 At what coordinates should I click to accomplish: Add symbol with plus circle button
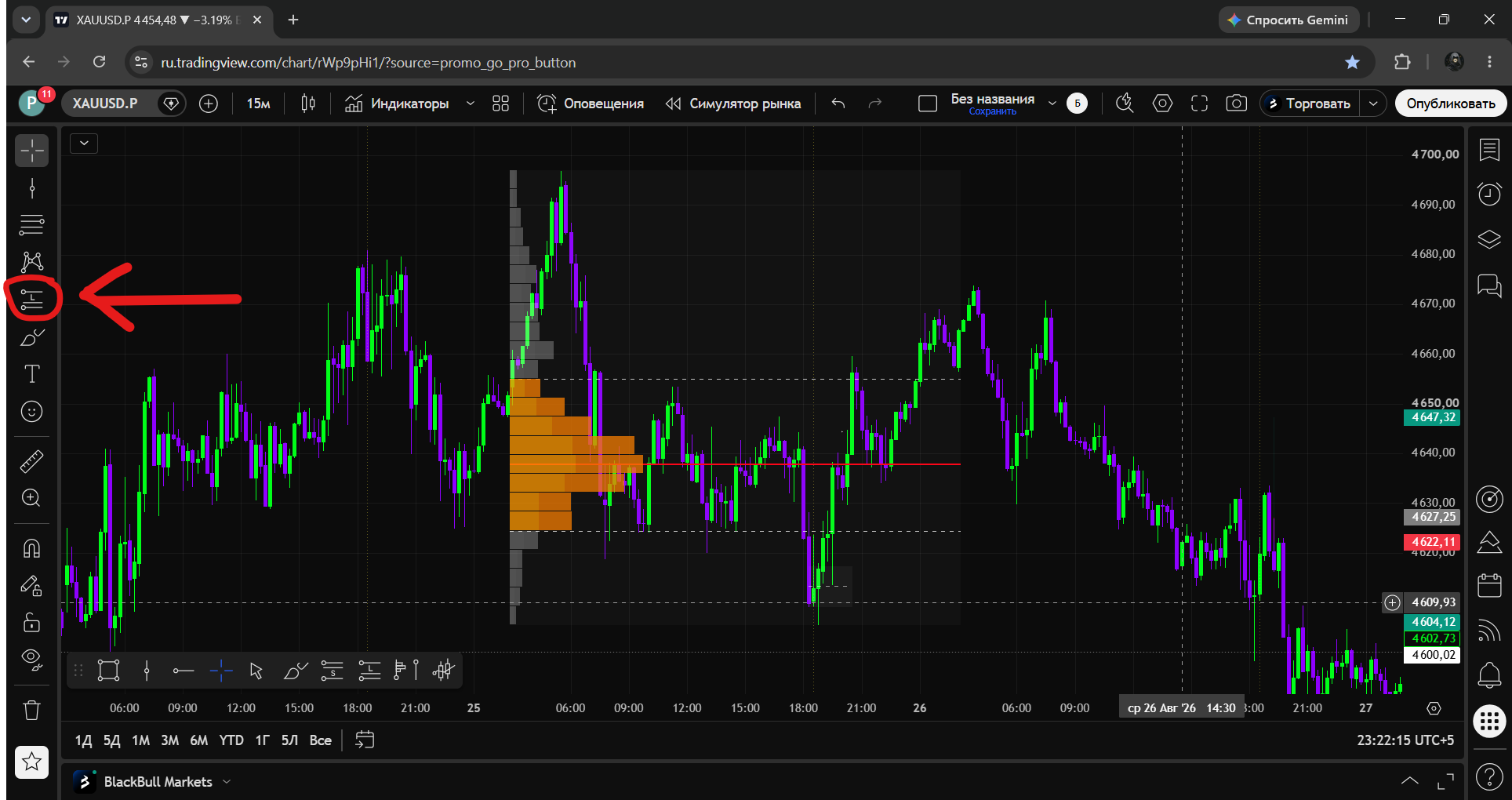tap(209, 104)
